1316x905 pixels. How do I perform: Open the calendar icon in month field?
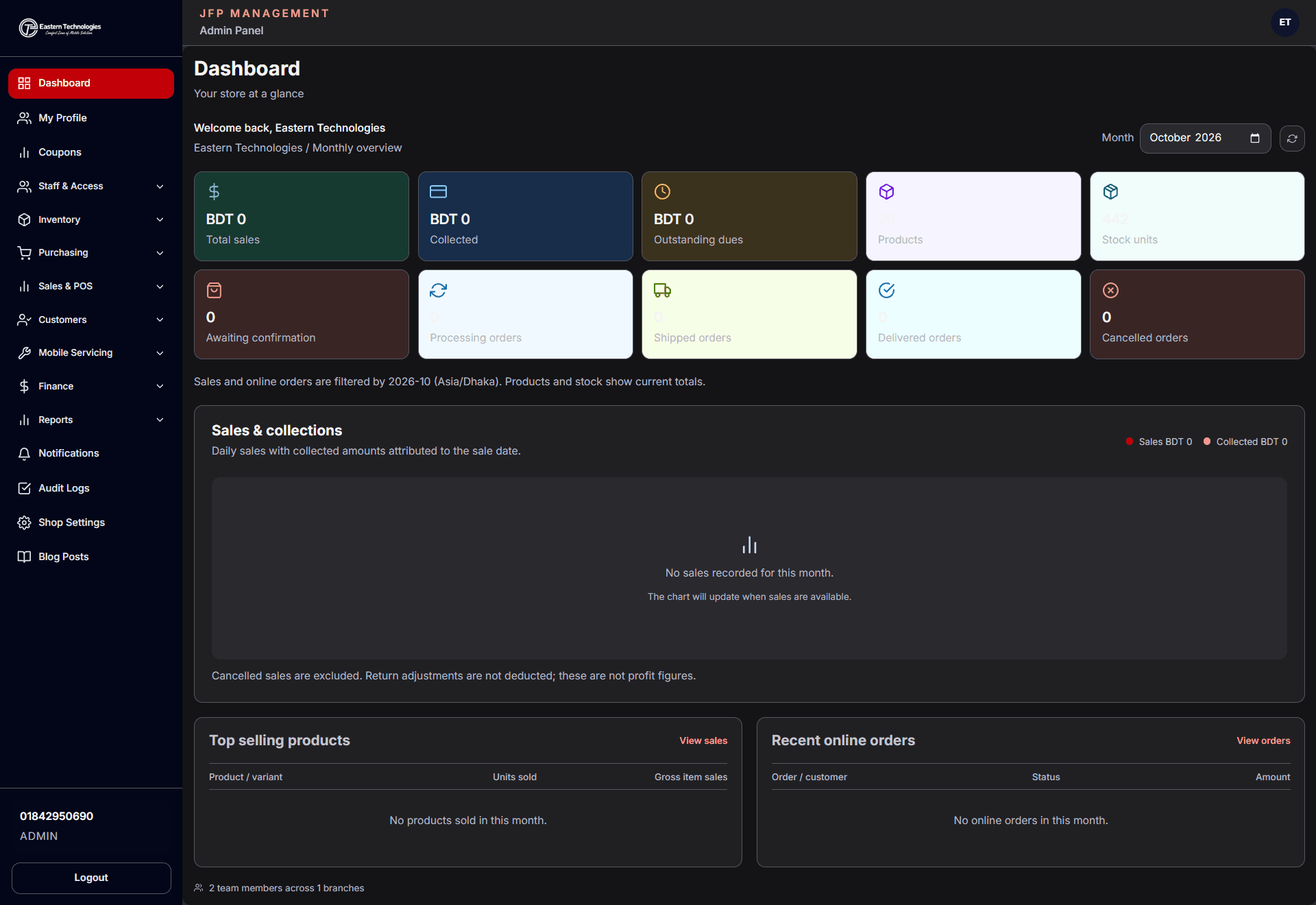click(1255, 138)
